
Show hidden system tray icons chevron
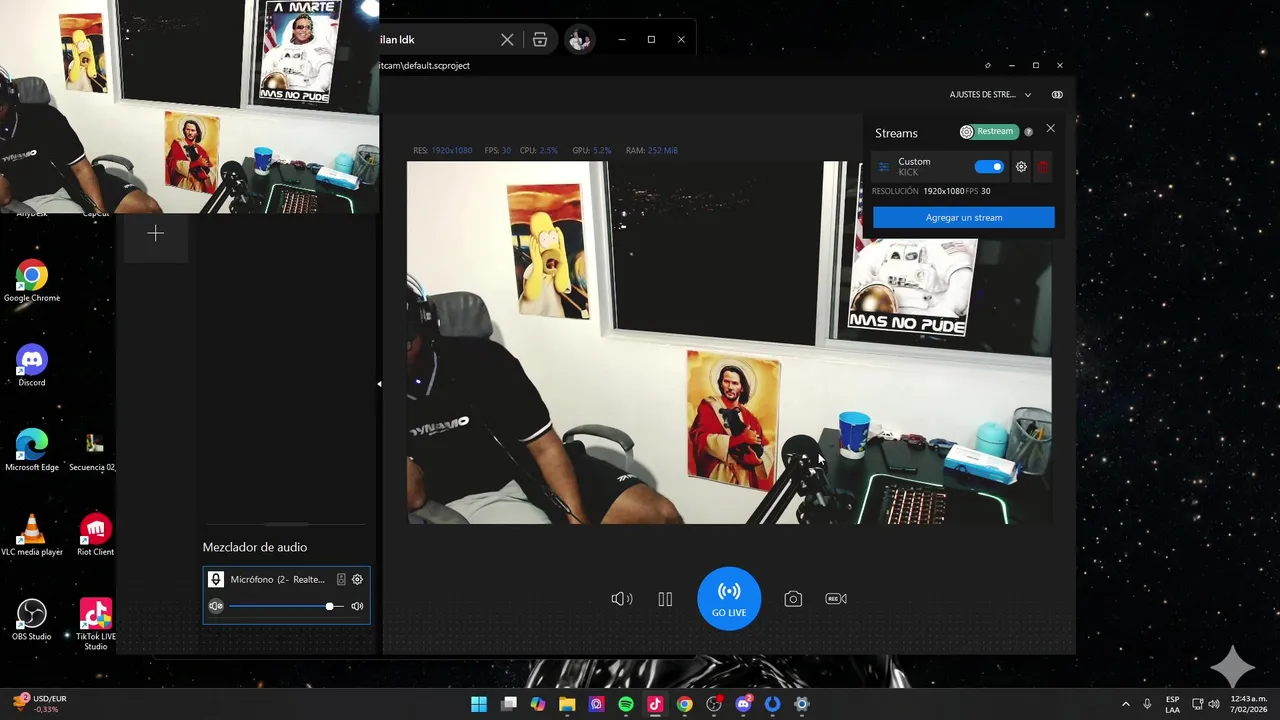click(x=1125, y=704)
